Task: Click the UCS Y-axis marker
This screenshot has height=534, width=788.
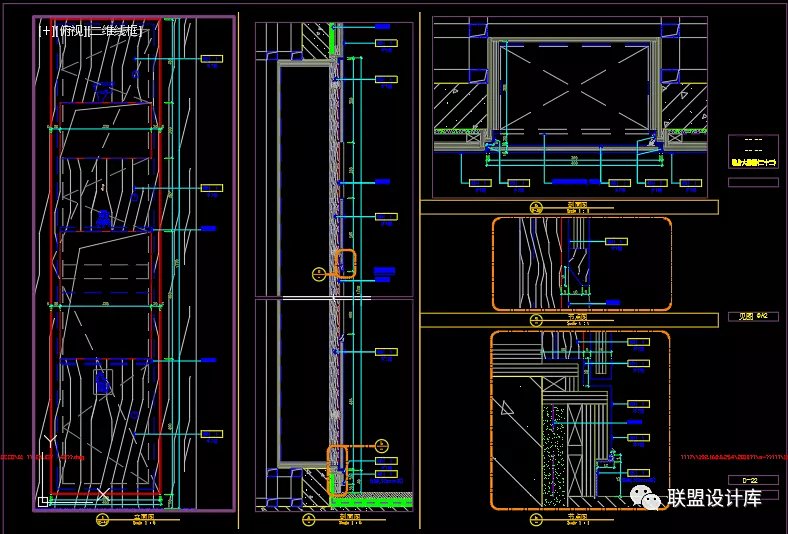Action: click(51, 439)
